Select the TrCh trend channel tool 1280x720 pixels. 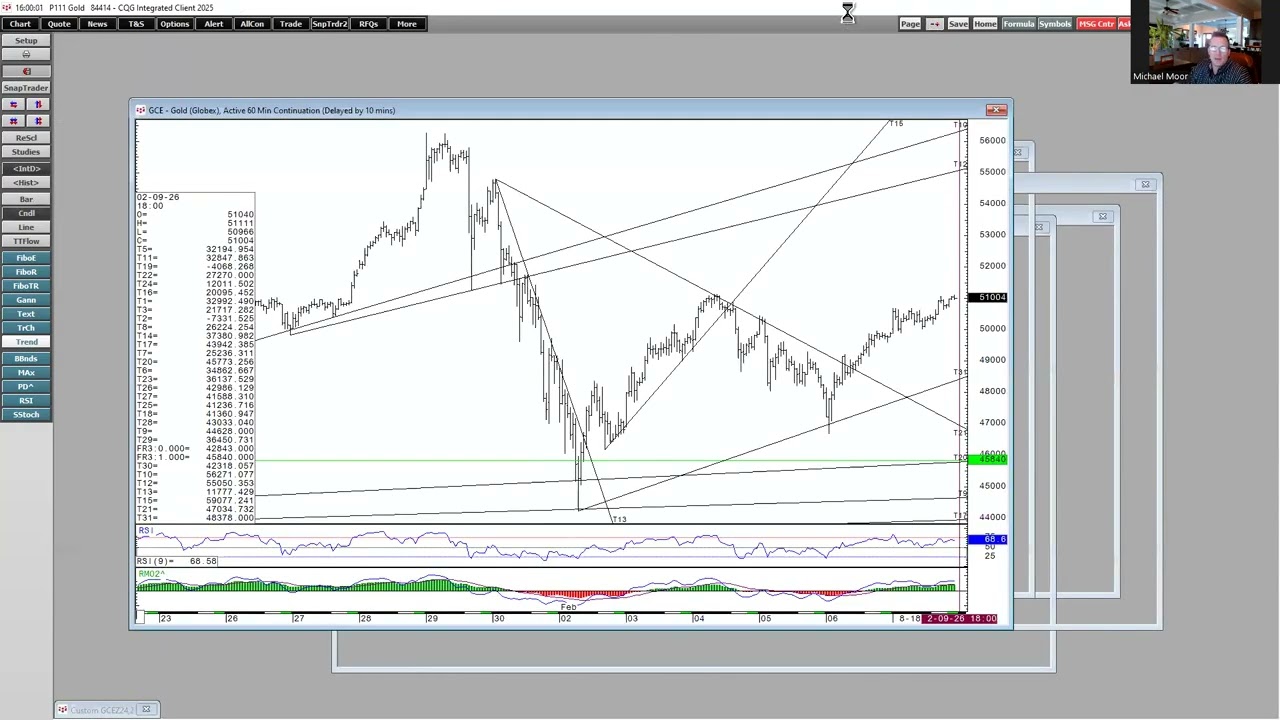point(26,328)
